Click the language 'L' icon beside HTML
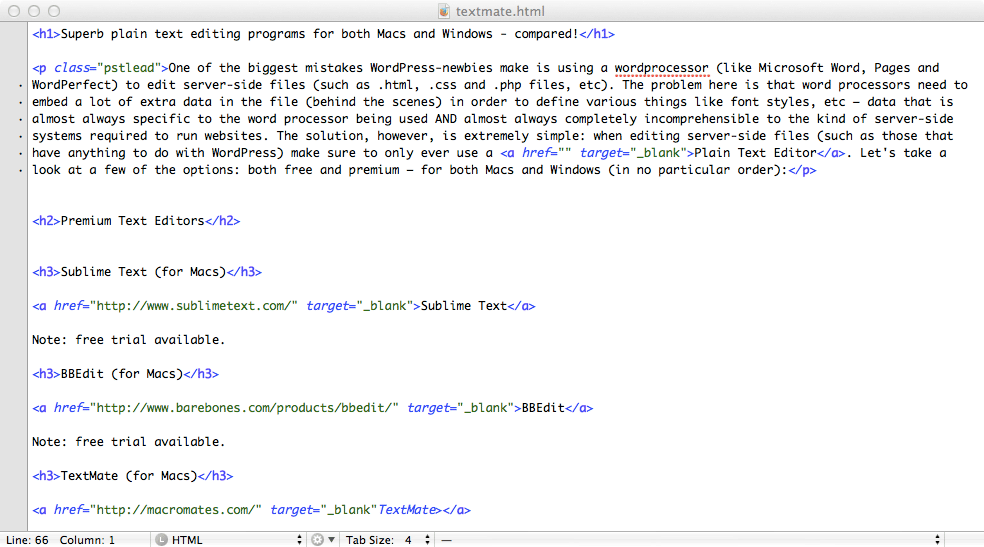The image size is (984, 547). coord(161,539)
